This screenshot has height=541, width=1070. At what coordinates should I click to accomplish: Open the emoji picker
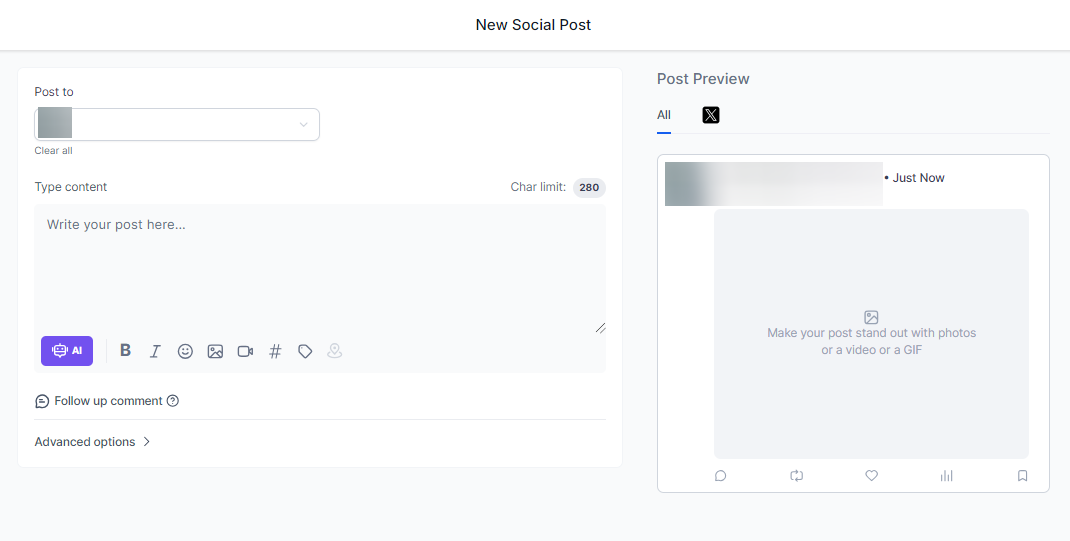[185, 351]
